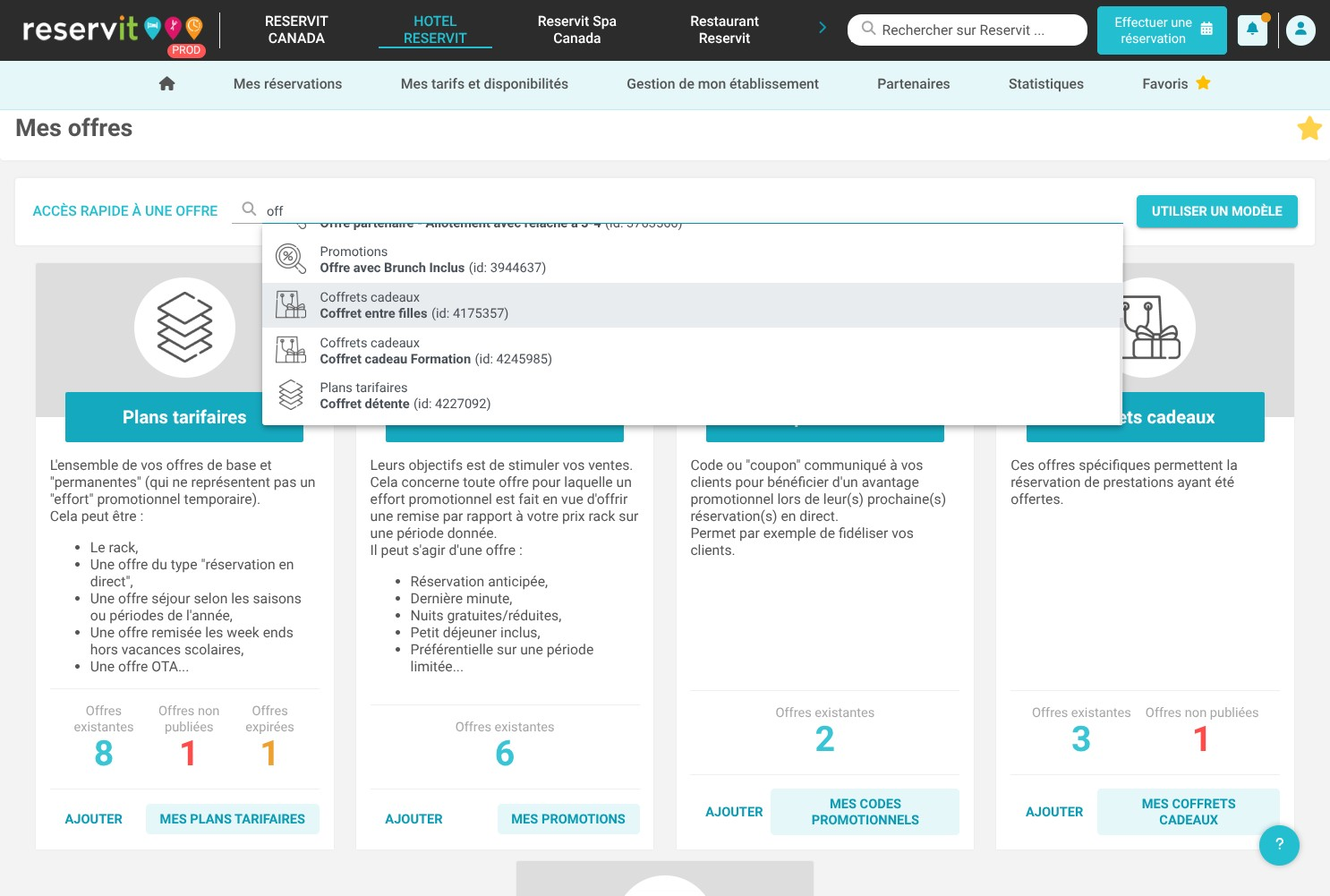The image size is (1330, 896).
Task: Click the promotion icon next to Offre avec Brunch Inclus
Action: pyautogui.click(x=290, y=259)
